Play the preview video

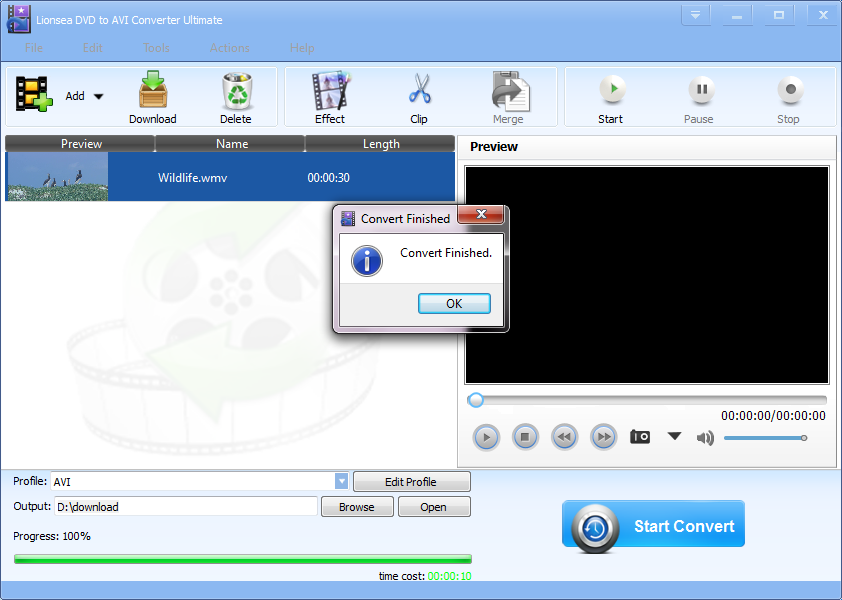point(486,437)
